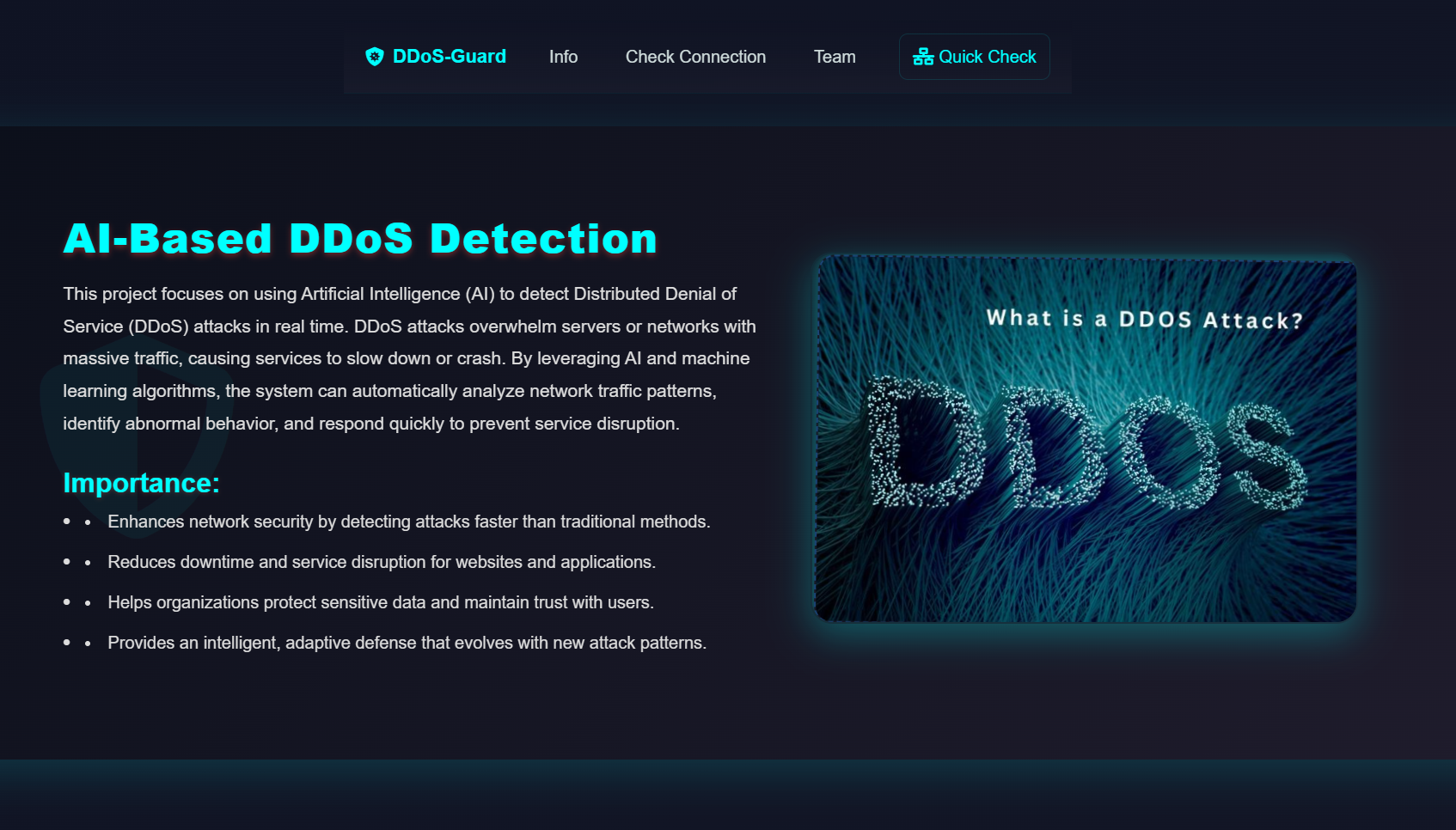Click bullet 'Enhances network security by detecting attacks'
Screen dimensions: 1456x830
point(409,522)
